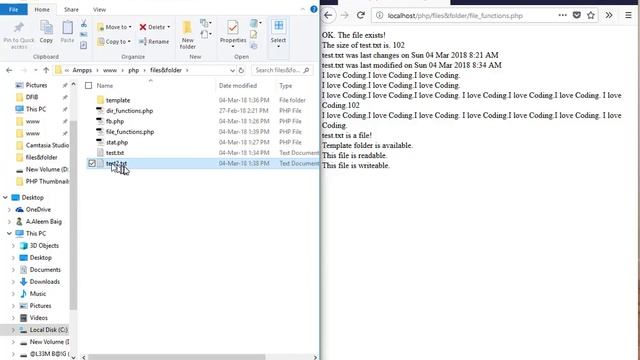Image resolution: width=640 pixels, height=360 pixels.
Task: Uncheck the test2.txt checkbox
Action: [x=92, y=163]
